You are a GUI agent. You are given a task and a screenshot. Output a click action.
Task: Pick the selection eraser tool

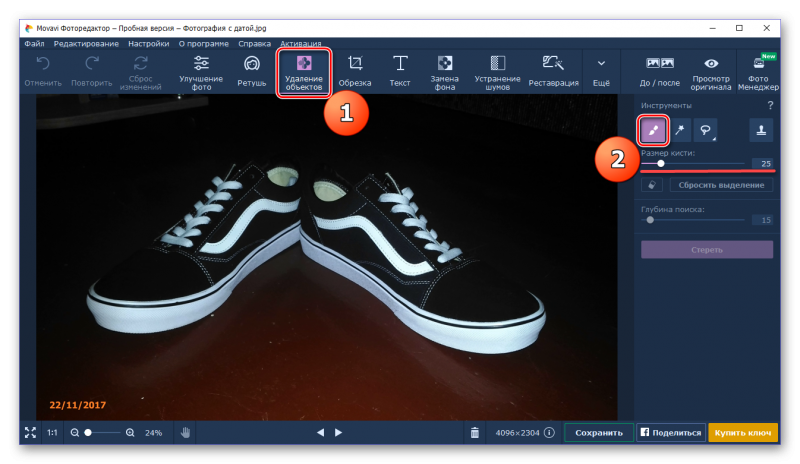pos(652,185)
